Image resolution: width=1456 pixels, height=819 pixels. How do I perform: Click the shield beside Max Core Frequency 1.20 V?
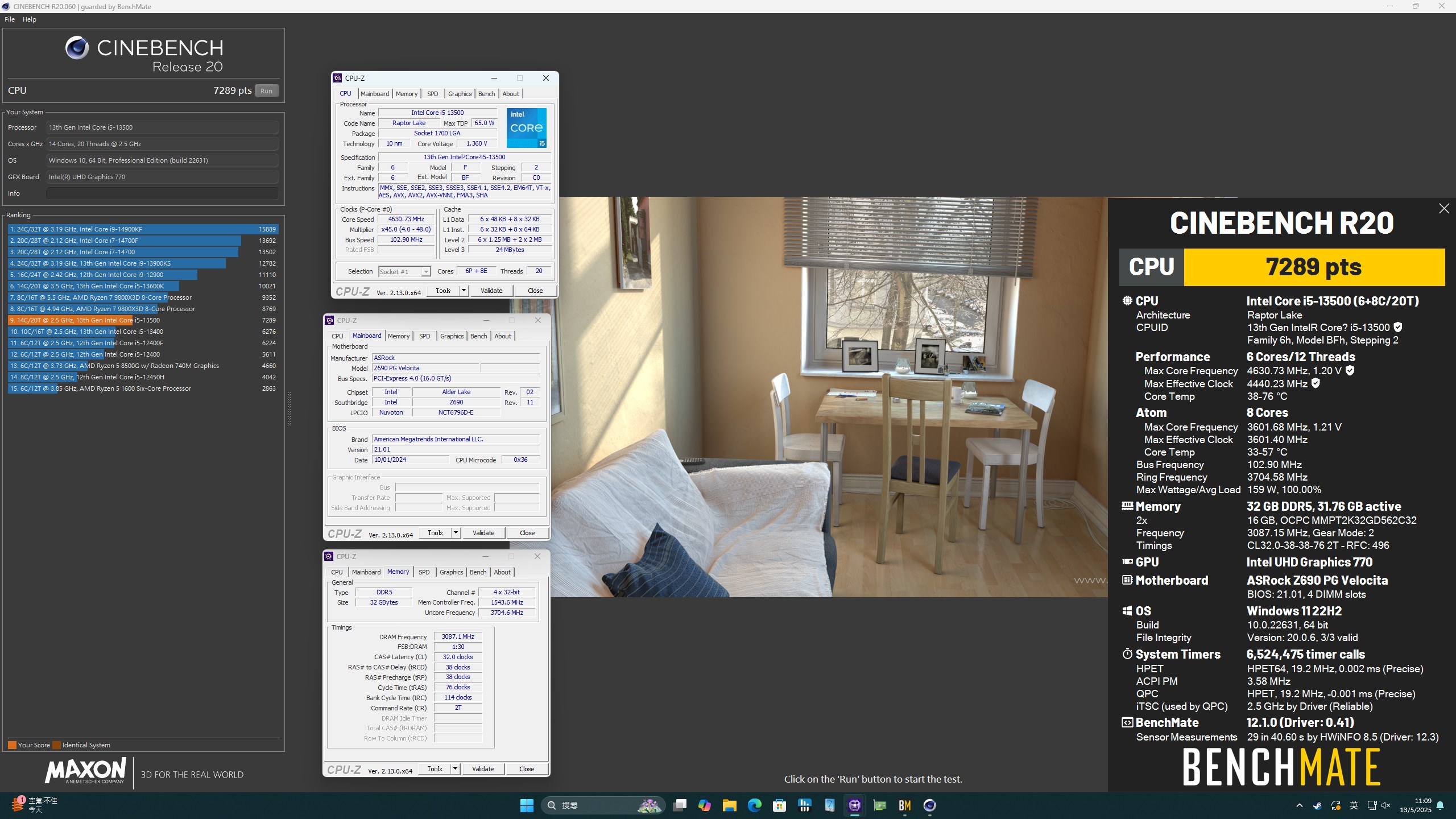tap(1350, 370)
